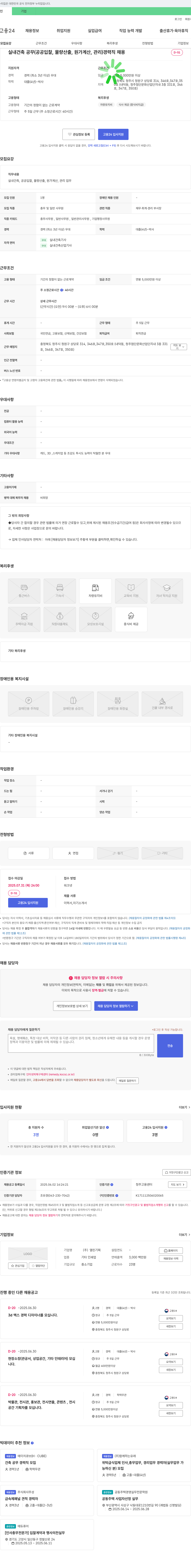This screenshot has height=1568, width=191.
Task: Open the 채용정보 menu
Action: 32,31
